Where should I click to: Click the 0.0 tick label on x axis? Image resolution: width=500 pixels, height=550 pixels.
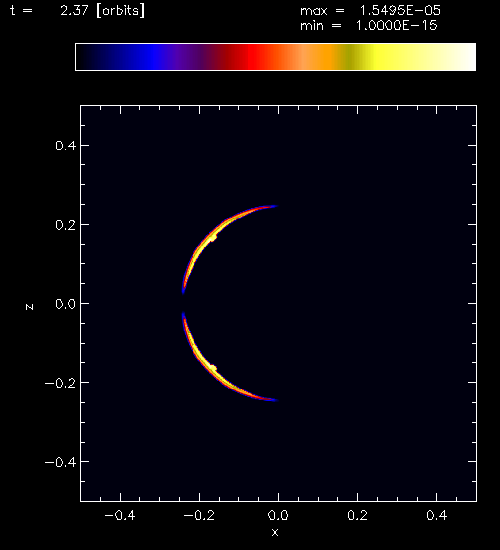coord(278,515)
